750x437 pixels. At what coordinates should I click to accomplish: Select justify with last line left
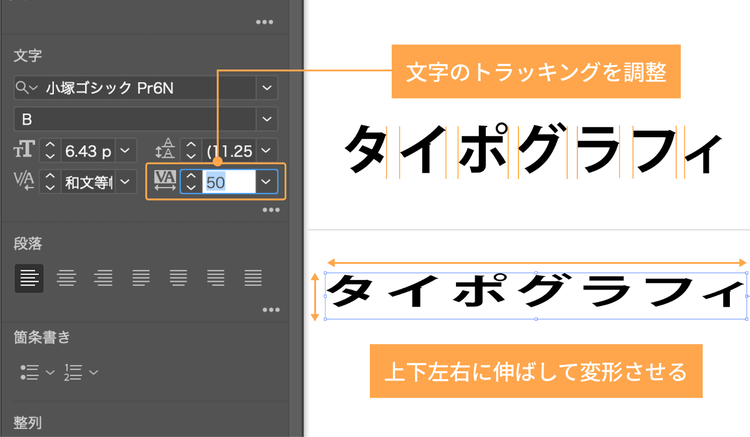141,278
